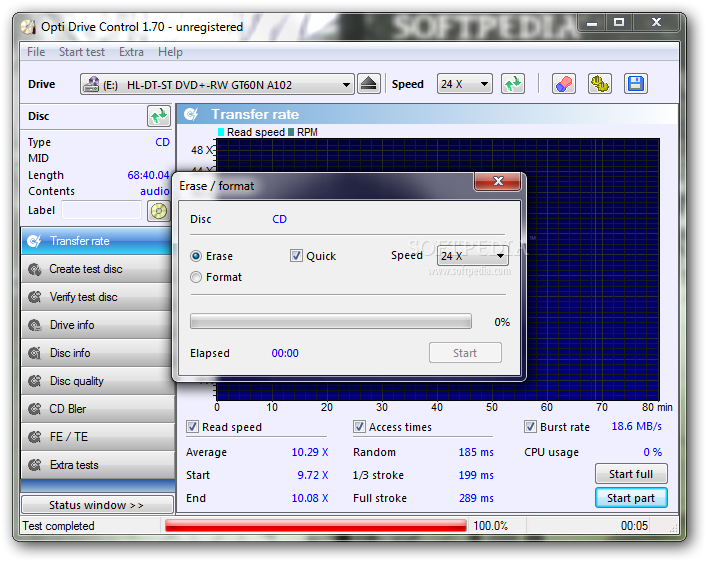Image resolution: width=707 pixels, height=562 pixels.
Task: Click the Start full button
Action: 631,474
